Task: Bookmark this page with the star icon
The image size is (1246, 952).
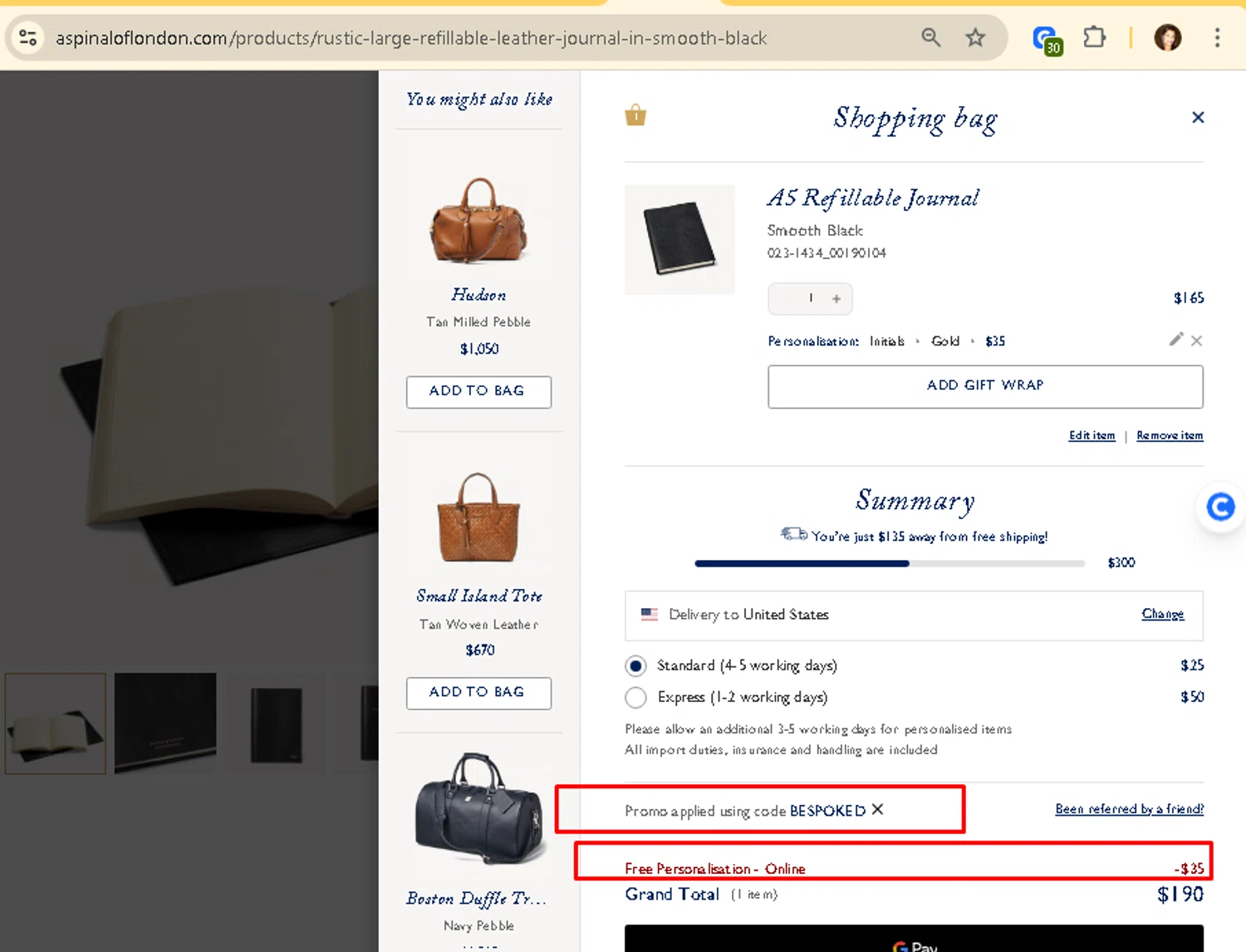Action: point(975,37)
